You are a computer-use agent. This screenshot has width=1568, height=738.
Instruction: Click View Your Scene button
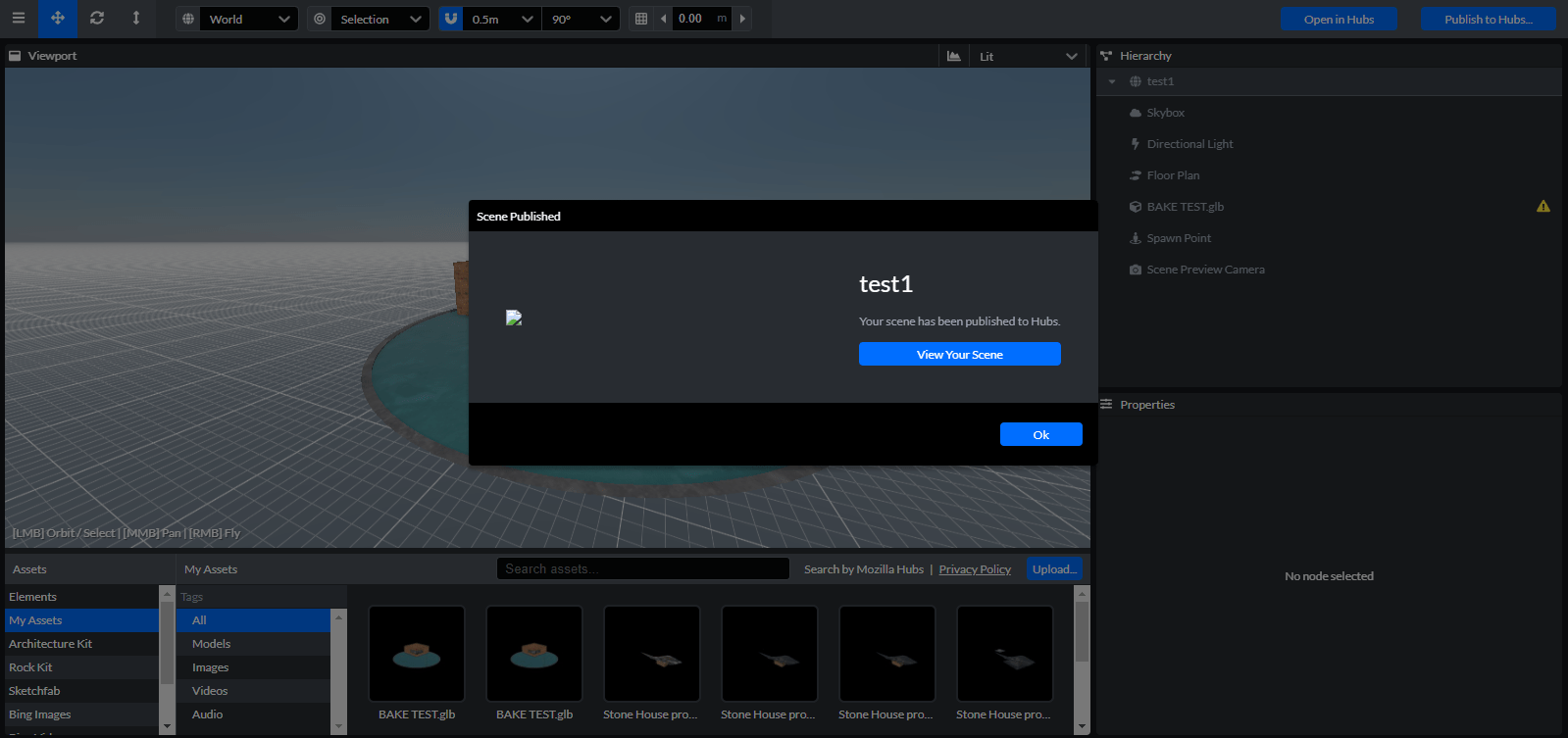pos(960,354)
